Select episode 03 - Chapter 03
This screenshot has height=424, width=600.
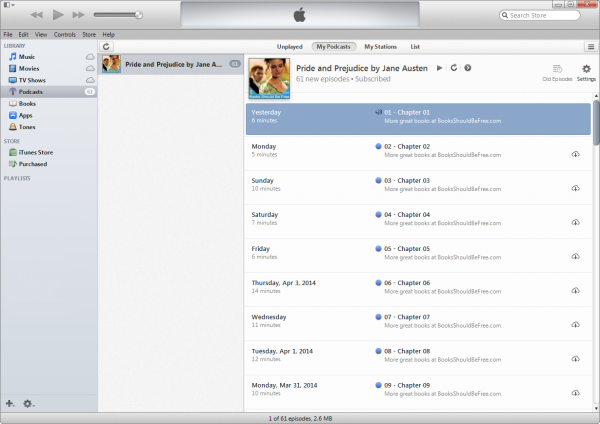(418, 187)
